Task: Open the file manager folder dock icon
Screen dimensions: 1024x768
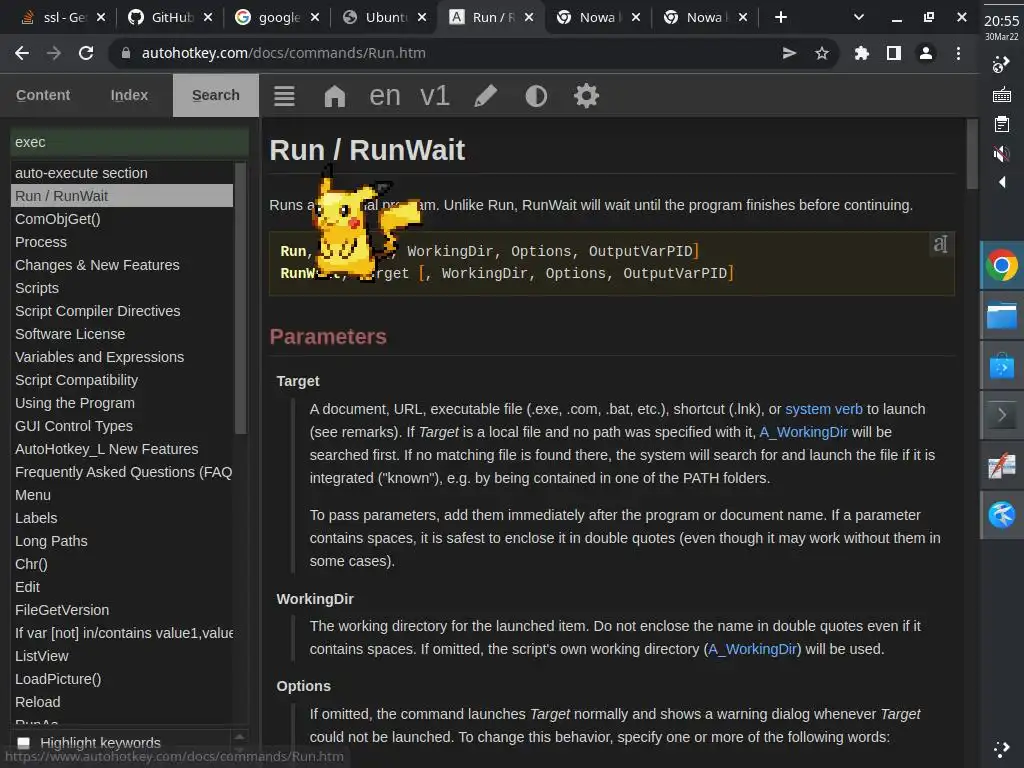Action: 1002,315
